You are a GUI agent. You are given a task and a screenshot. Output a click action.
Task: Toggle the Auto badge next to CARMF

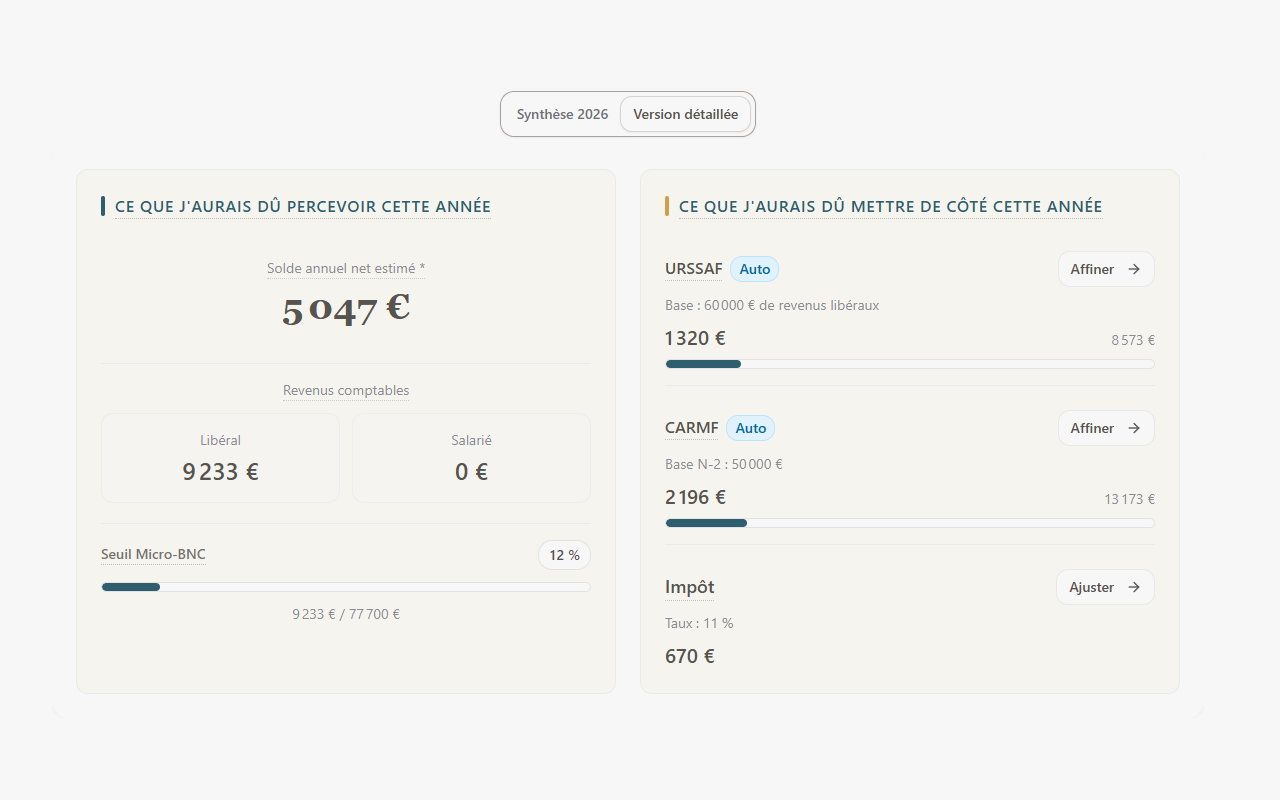coord(750,428)
